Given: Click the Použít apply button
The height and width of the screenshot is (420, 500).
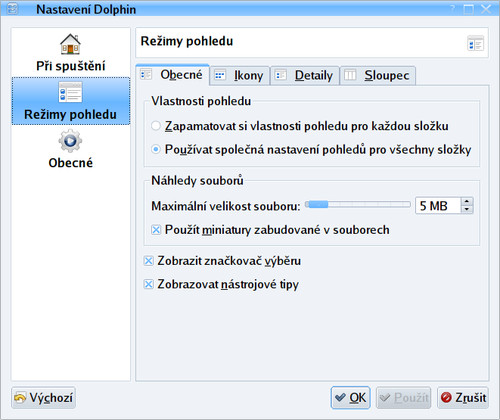Looking at the screenshot, I should point(404,398).
